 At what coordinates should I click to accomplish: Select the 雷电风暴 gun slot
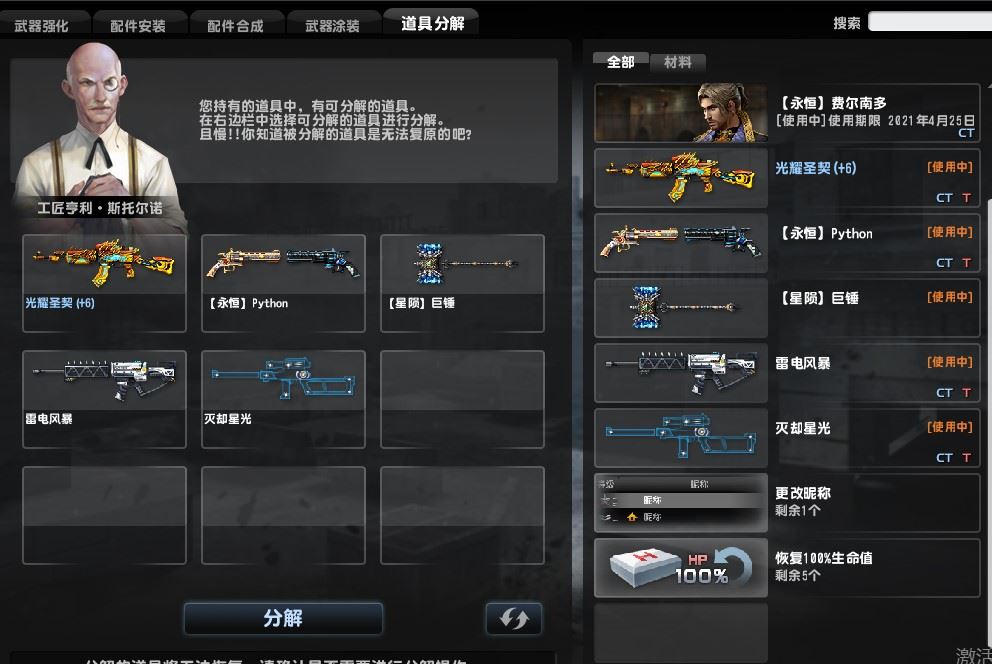pos(104,399)
